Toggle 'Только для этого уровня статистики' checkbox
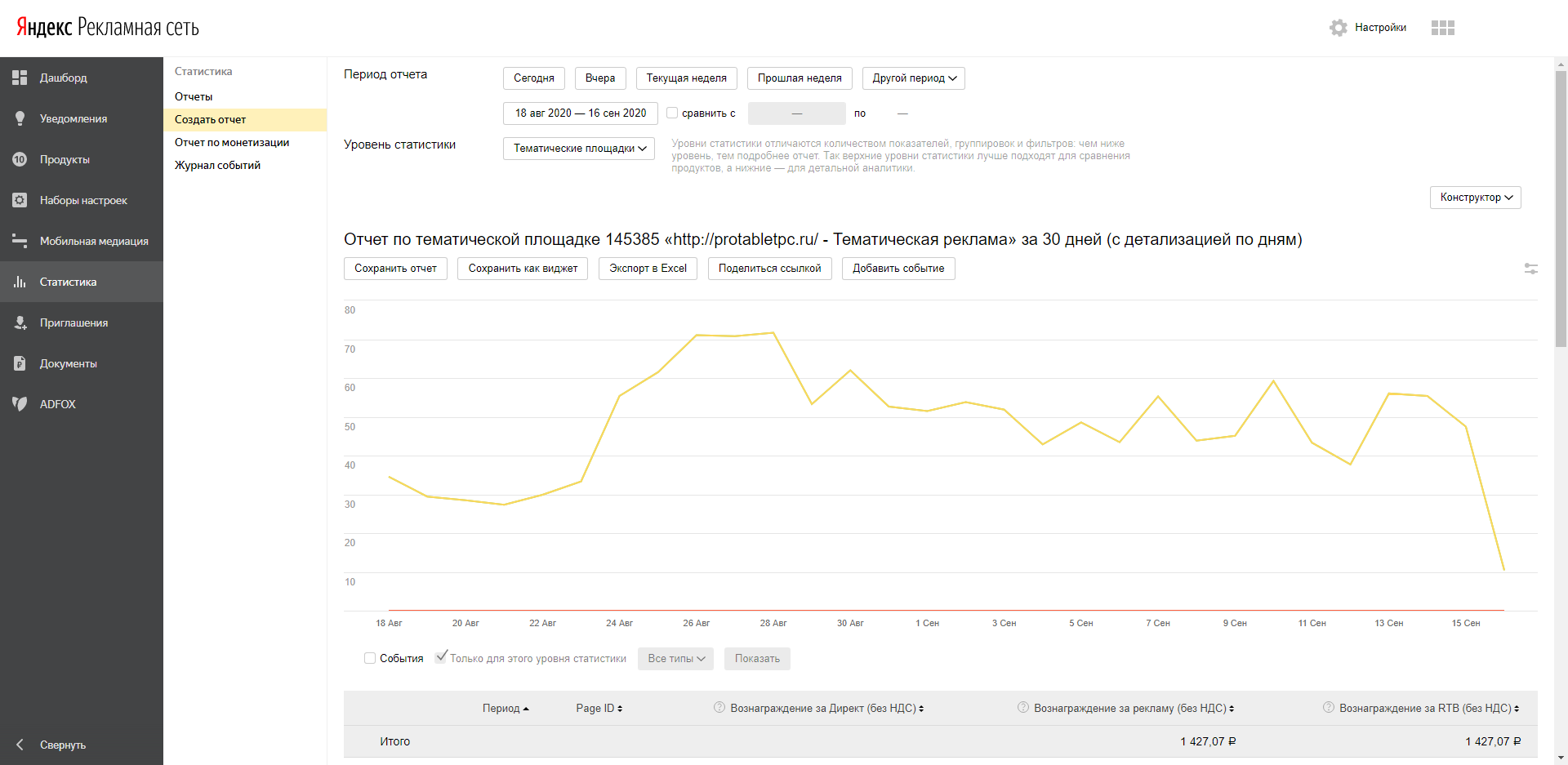 [x=441, y=657]
